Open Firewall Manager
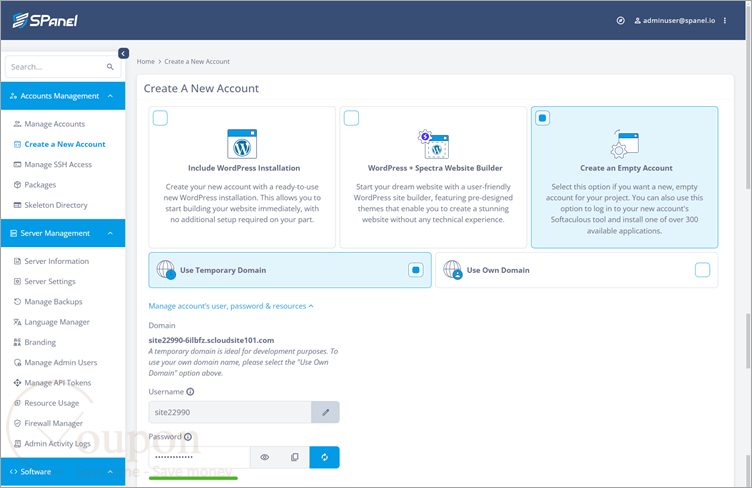752x488 pixels. coord(53,423)
